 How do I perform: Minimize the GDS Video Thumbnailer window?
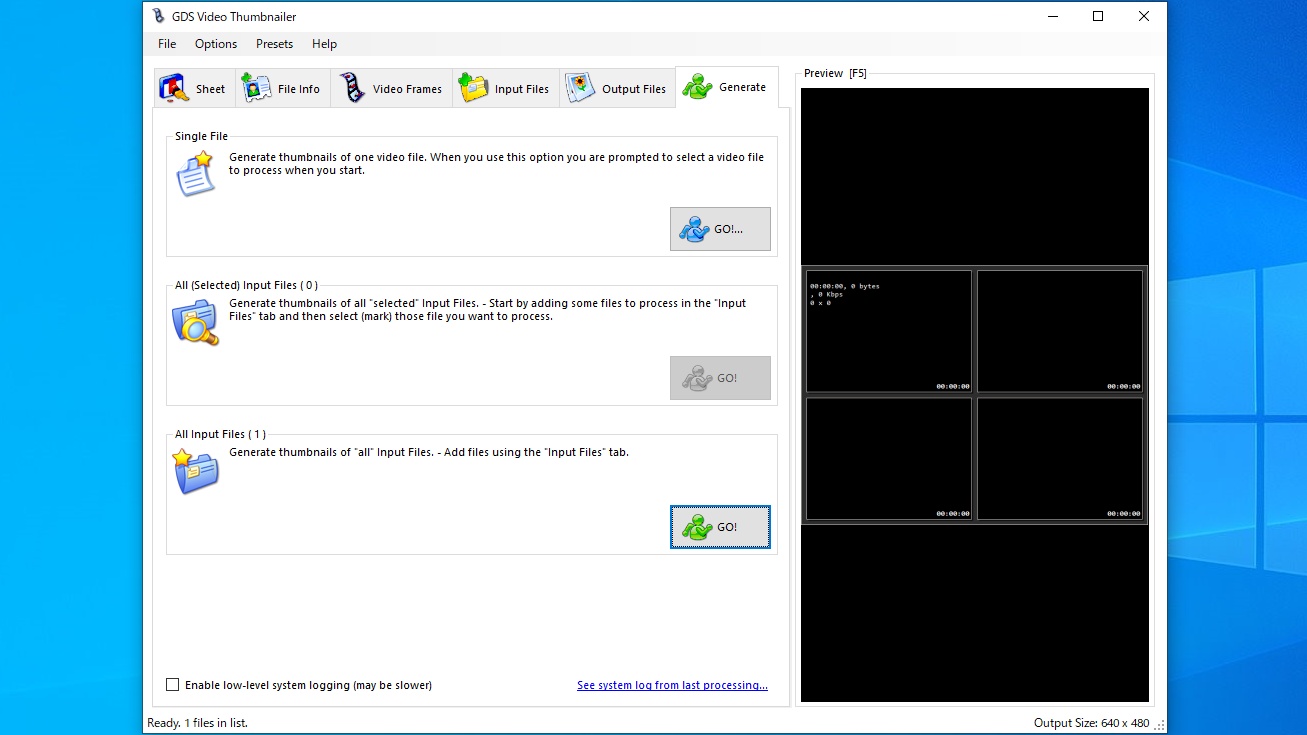pyautogui.click(x=1052, y=16)
